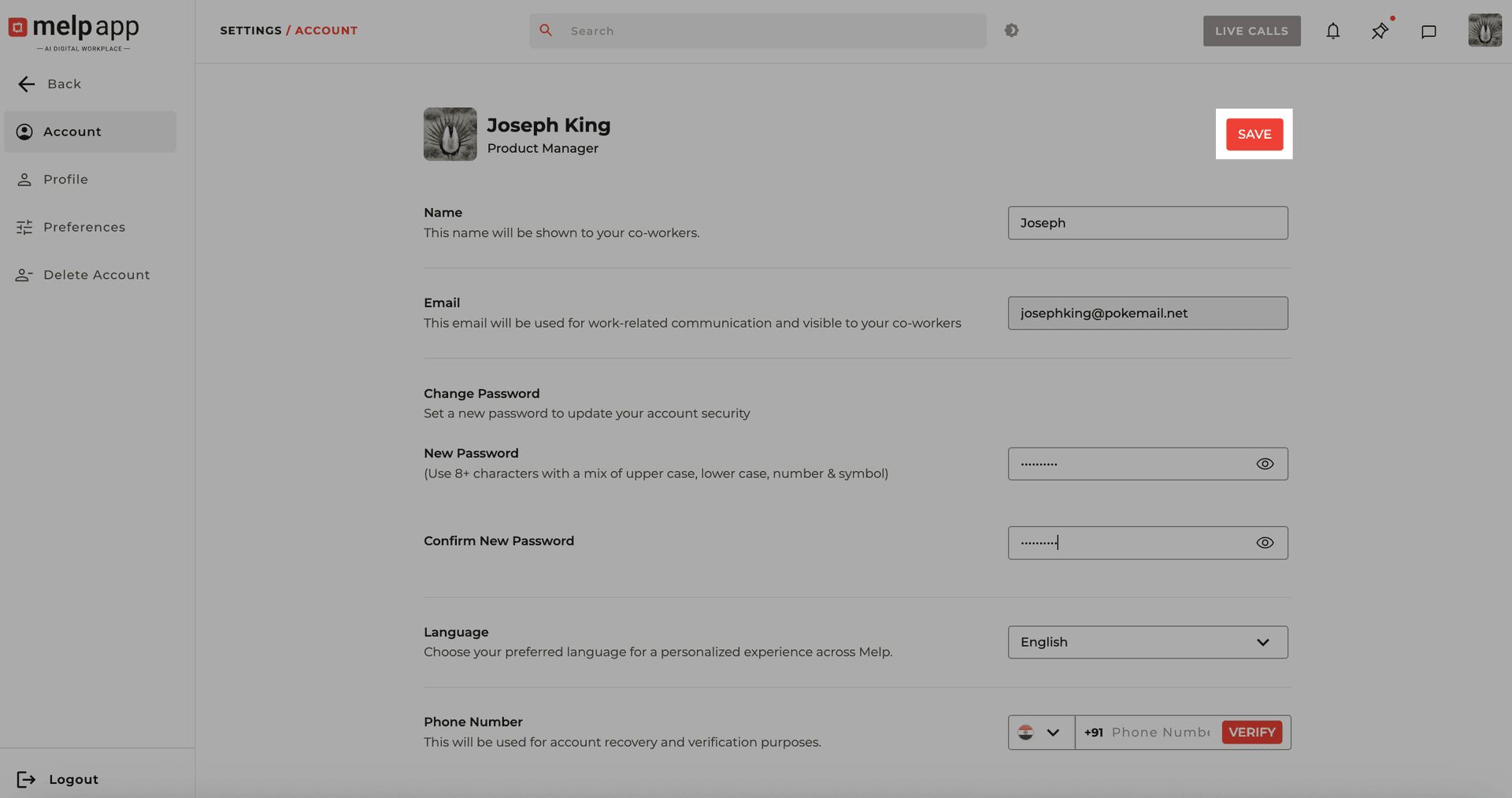
Task: Open the Language dropdown showing English
Action: pos(1147,642)
